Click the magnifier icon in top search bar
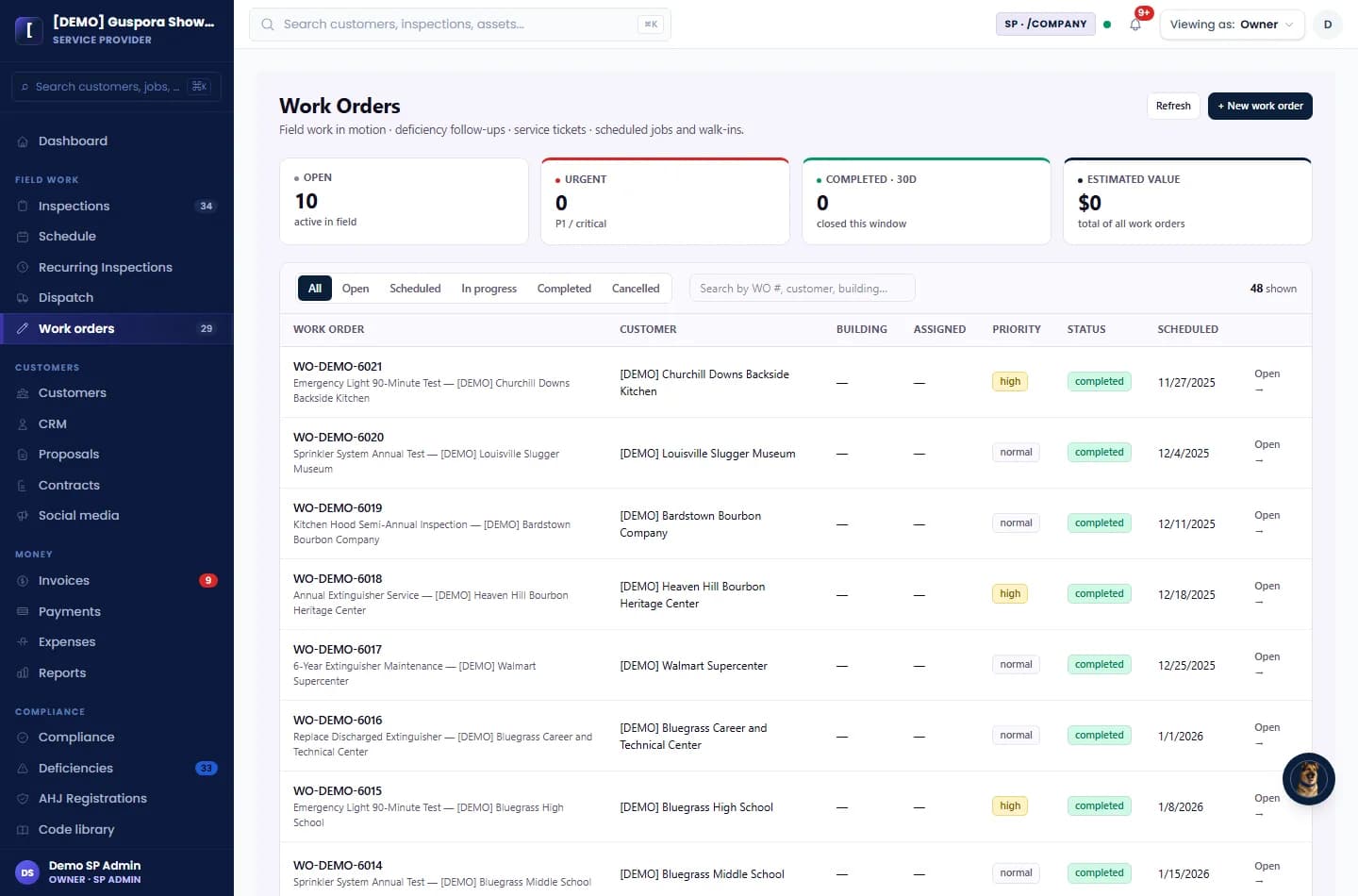The height and width of the screenshot is (896, 1358). [x=268, y=25]
